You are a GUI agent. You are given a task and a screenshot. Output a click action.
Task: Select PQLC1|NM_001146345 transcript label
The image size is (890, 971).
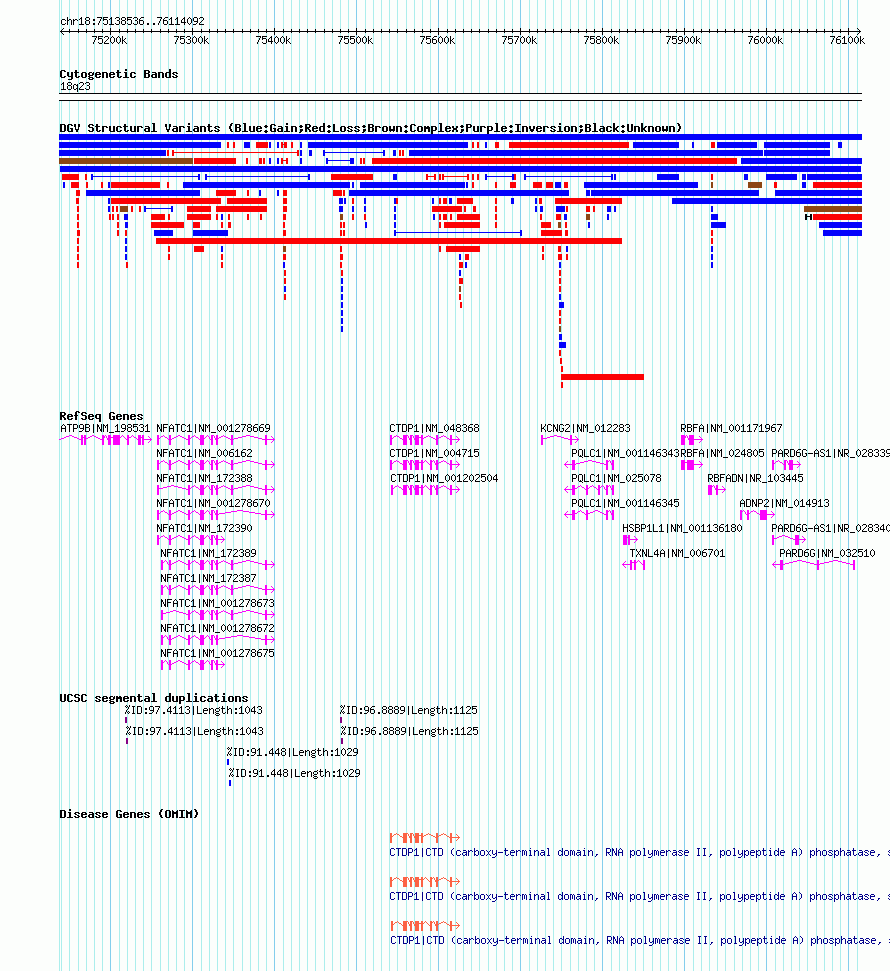625,503
